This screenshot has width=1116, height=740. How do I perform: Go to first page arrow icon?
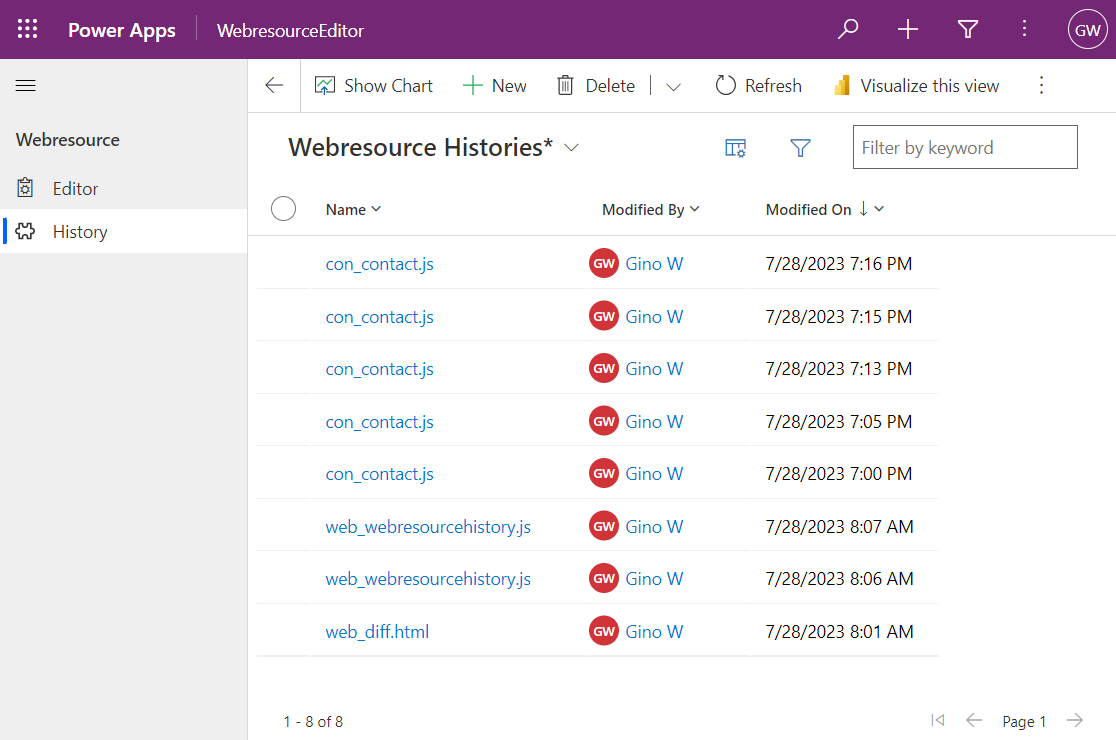click(938, 720)
